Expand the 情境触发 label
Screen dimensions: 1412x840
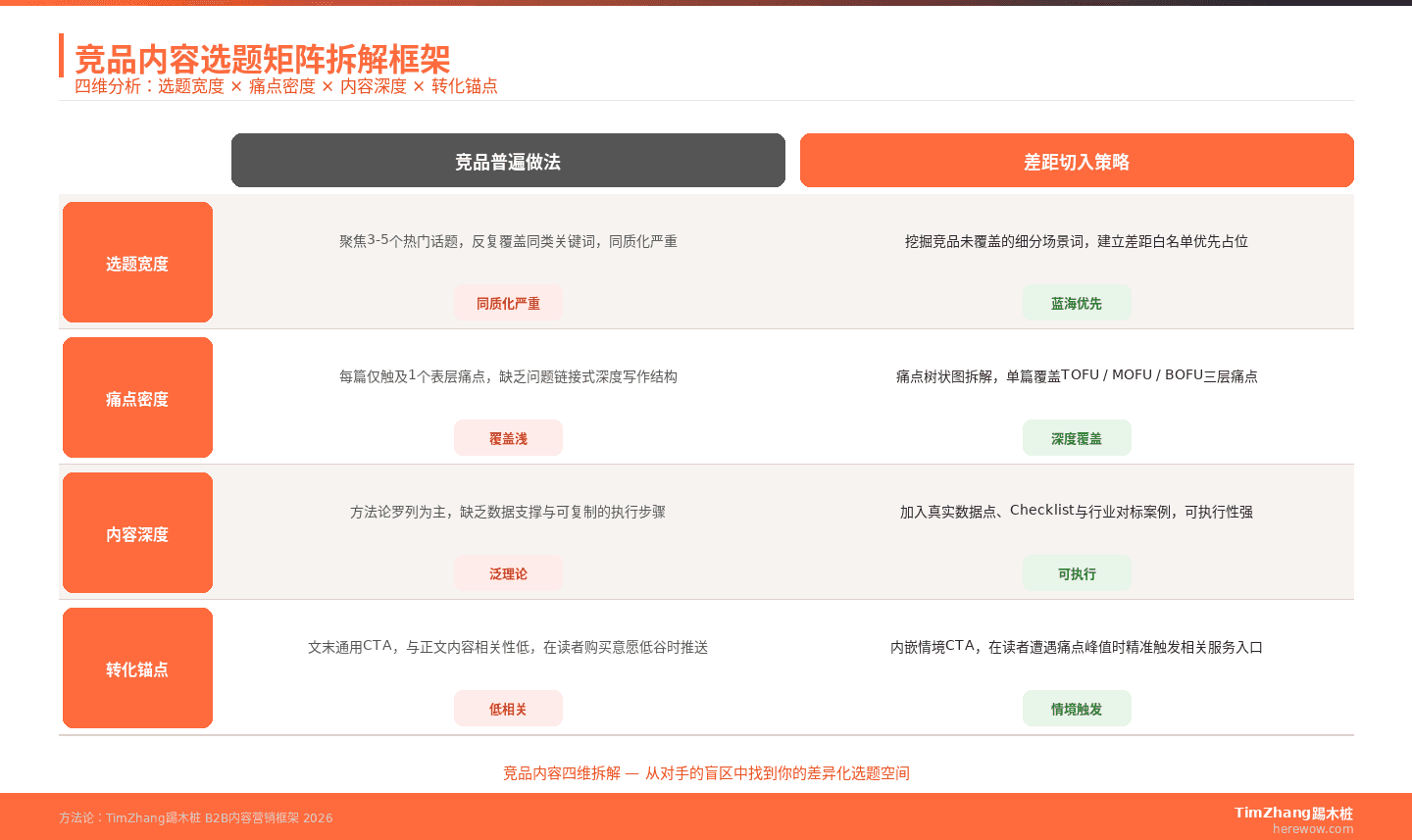click(1077, 708)
